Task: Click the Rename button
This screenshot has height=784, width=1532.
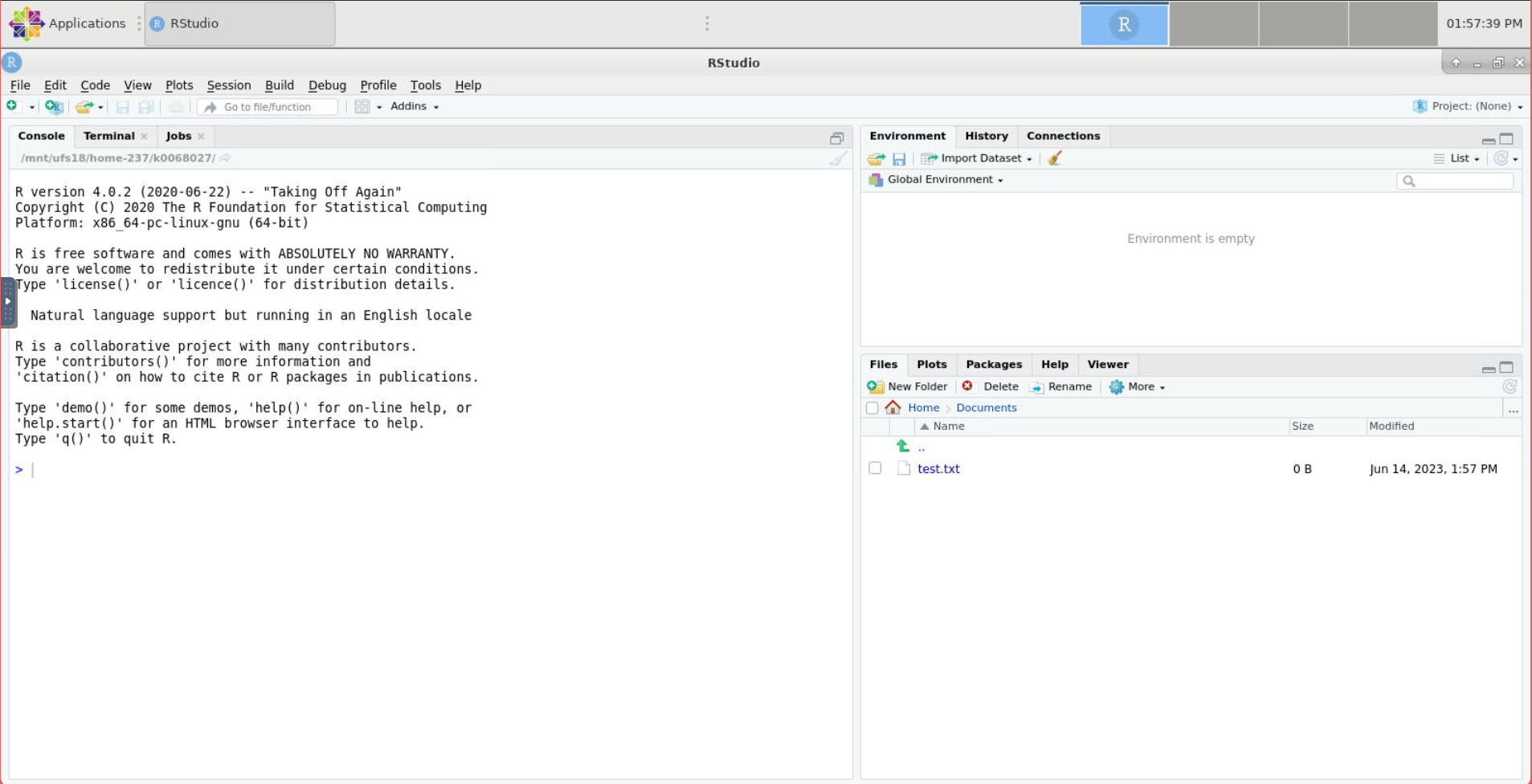Action: (1061, 386)
